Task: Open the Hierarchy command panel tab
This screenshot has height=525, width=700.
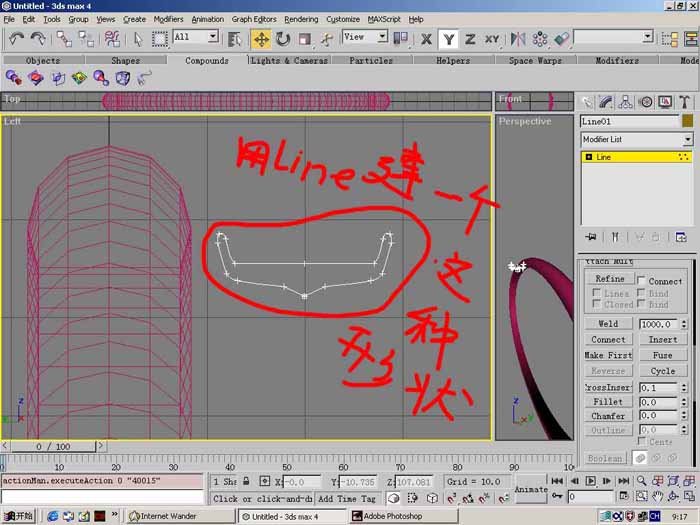Action: [x=625, y=102]
